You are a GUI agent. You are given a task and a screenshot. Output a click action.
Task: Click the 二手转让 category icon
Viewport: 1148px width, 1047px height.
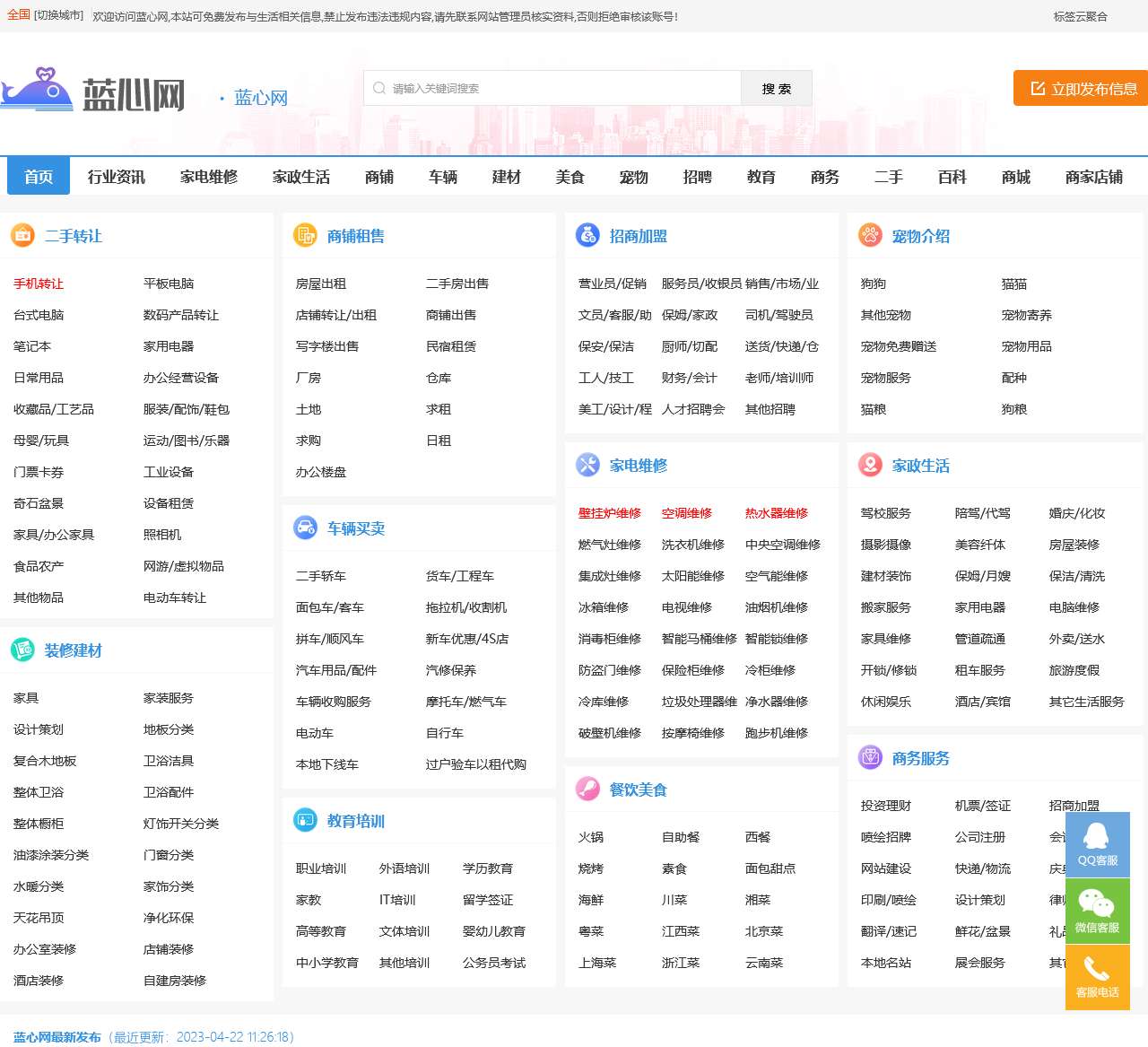[x=22, y=236]
